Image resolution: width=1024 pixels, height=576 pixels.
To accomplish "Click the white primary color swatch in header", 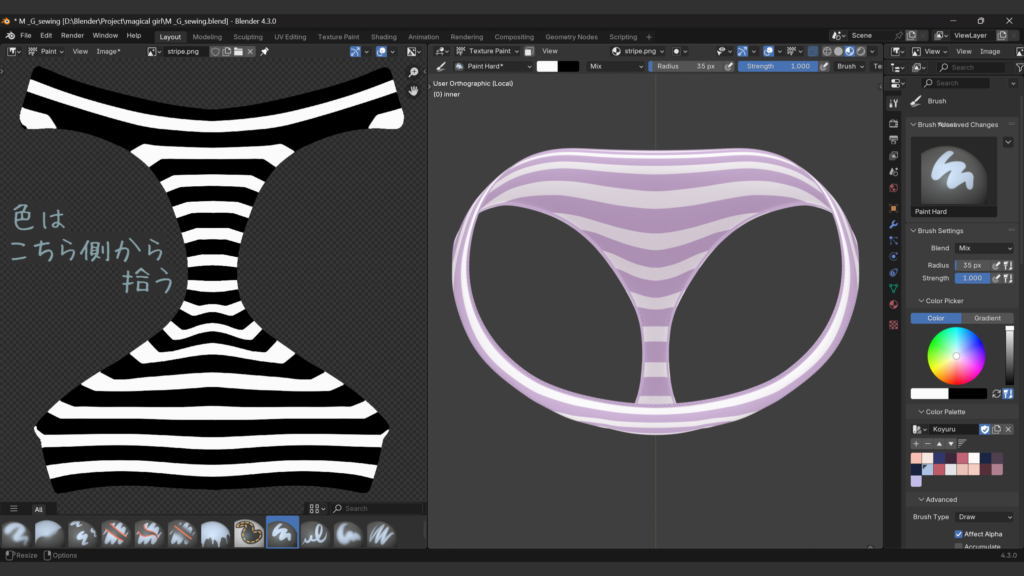I will 547,66.
